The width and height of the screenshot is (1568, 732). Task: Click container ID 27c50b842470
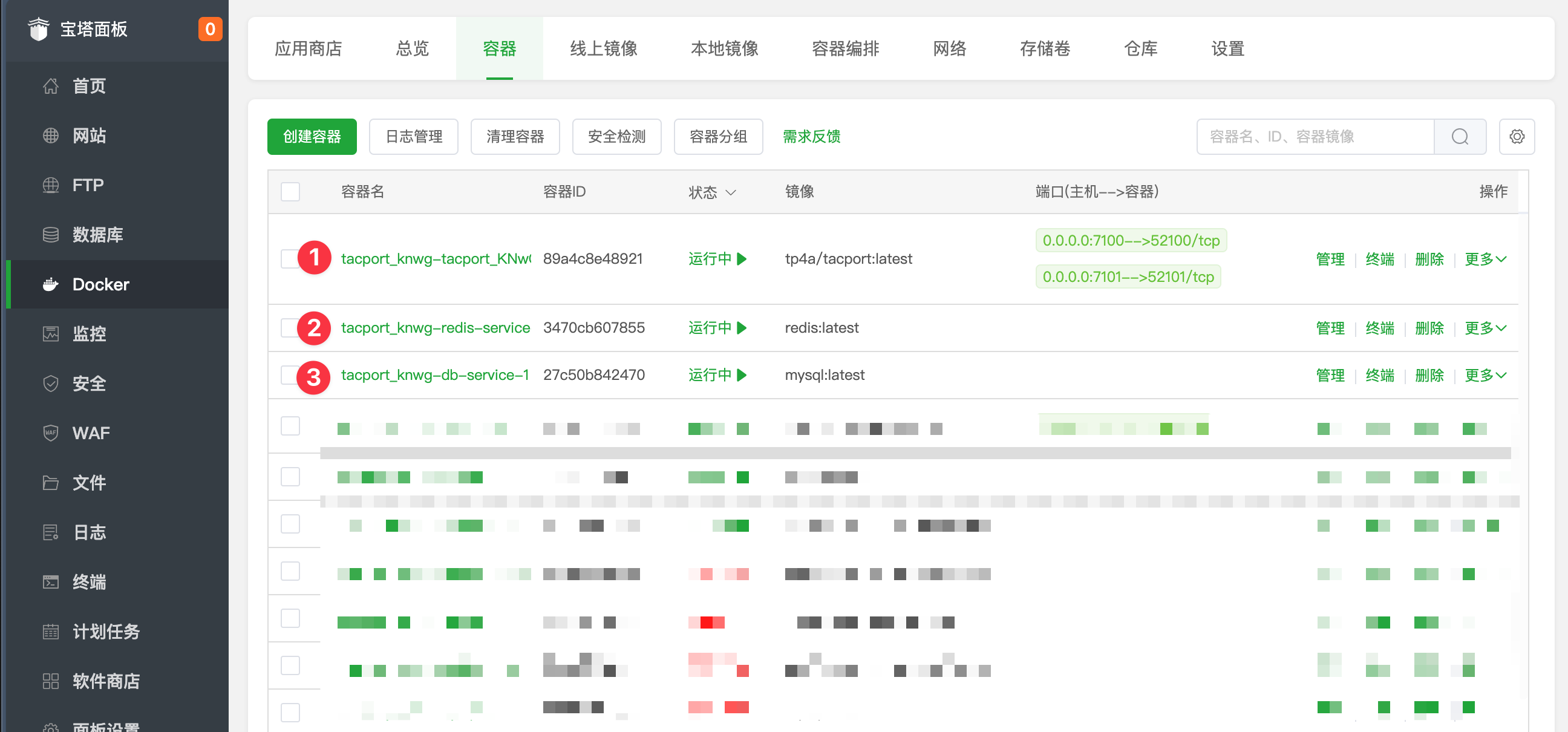593,376
